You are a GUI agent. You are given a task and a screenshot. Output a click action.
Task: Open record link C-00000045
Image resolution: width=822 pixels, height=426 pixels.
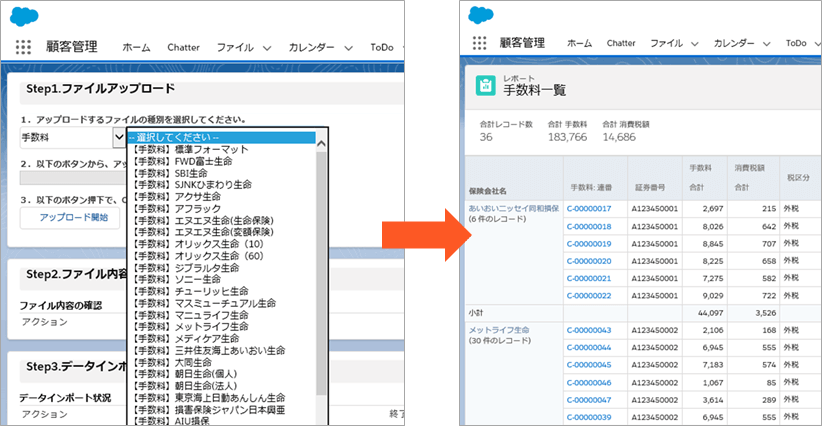click(x=589, y=365)
